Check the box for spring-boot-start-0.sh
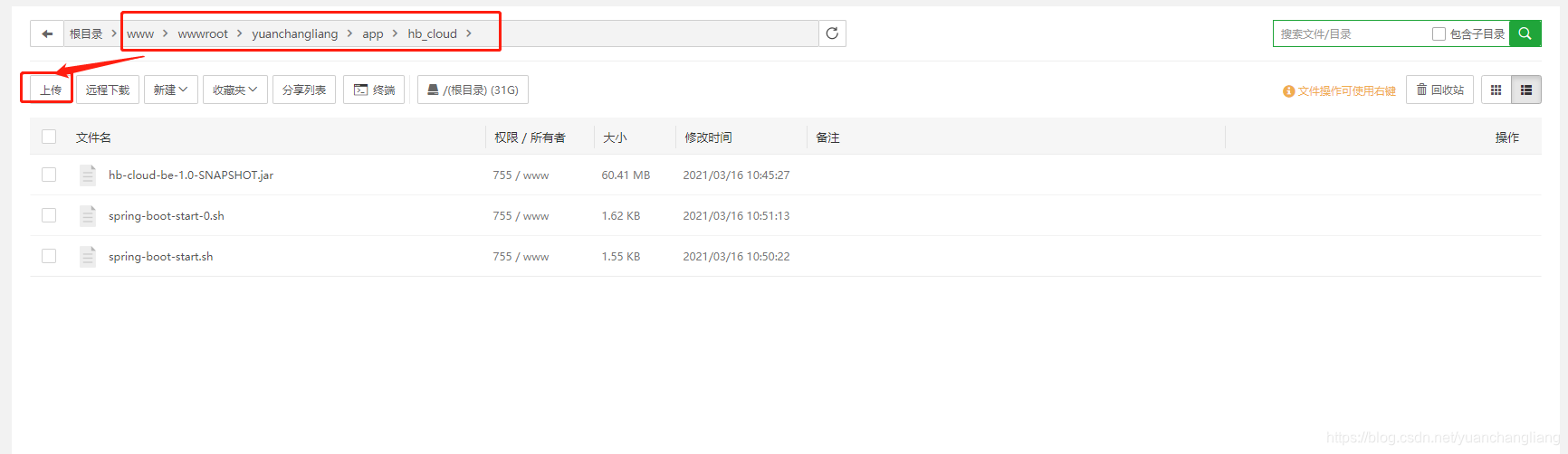Screen dimensions: 1568x454 (x=49, y=215)
